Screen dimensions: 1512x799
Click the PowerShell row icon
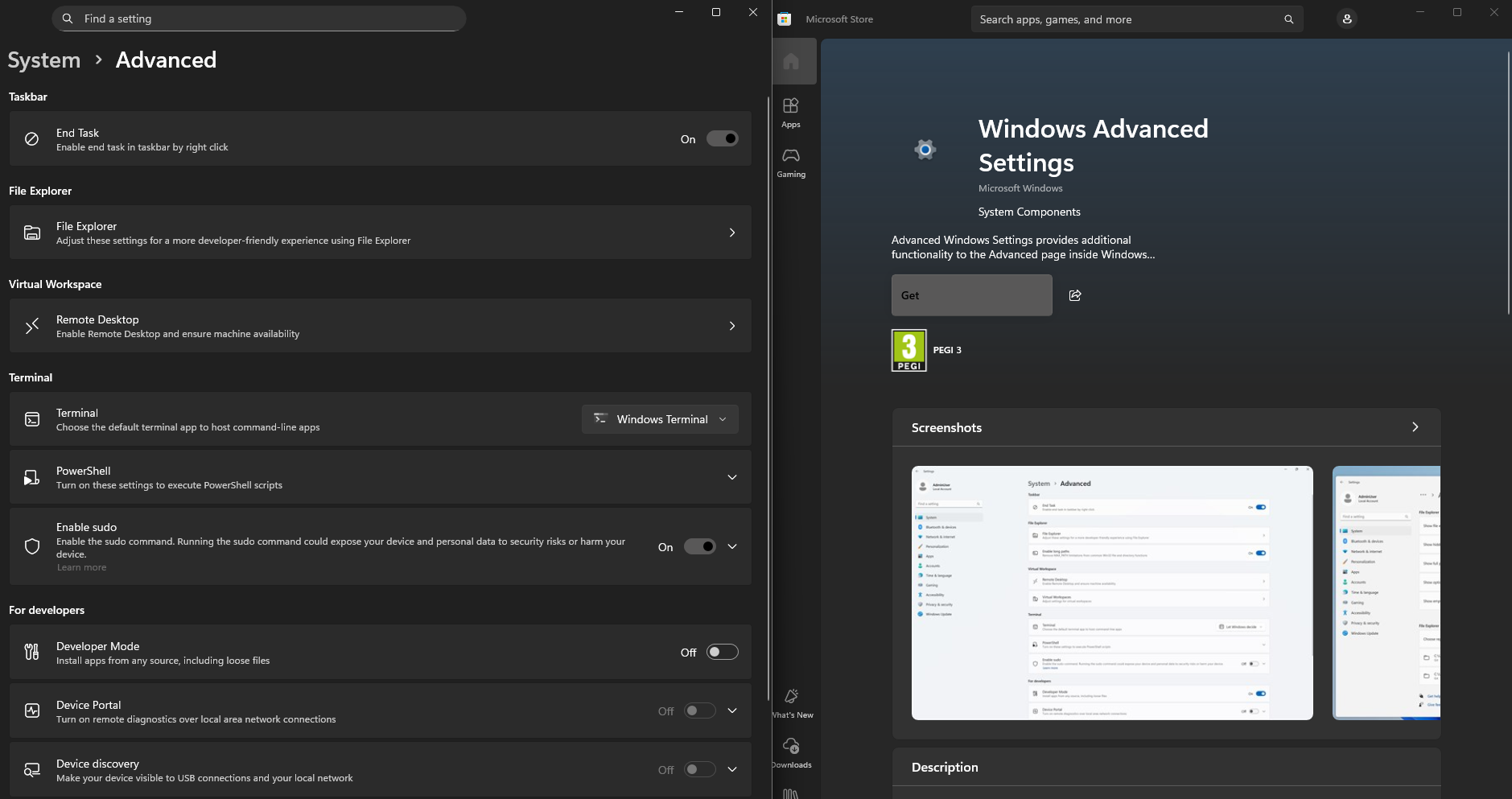click(32, 477)
